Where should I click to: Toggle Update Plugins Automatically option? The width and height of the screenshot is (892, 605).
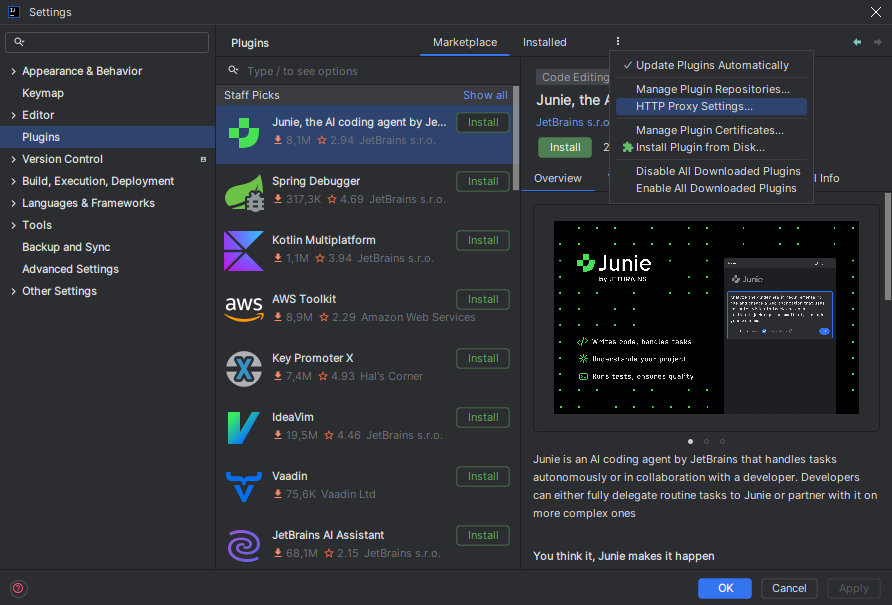tap(712, 65)
